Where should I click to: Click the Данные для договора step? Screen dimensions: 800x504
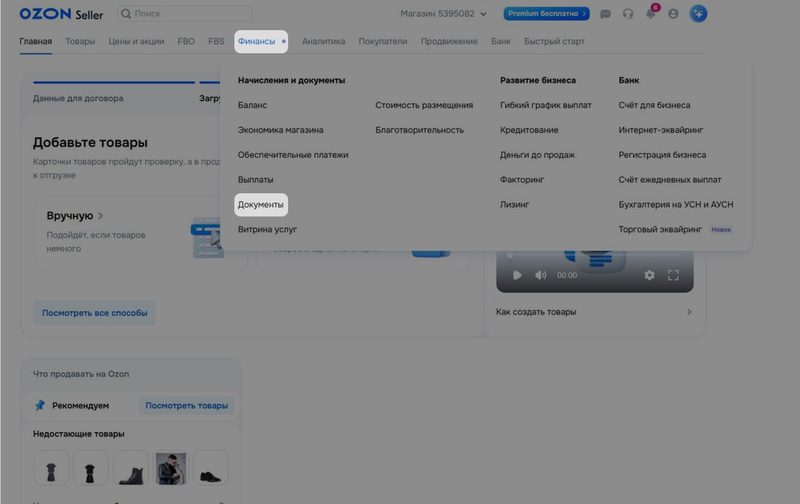78,98
